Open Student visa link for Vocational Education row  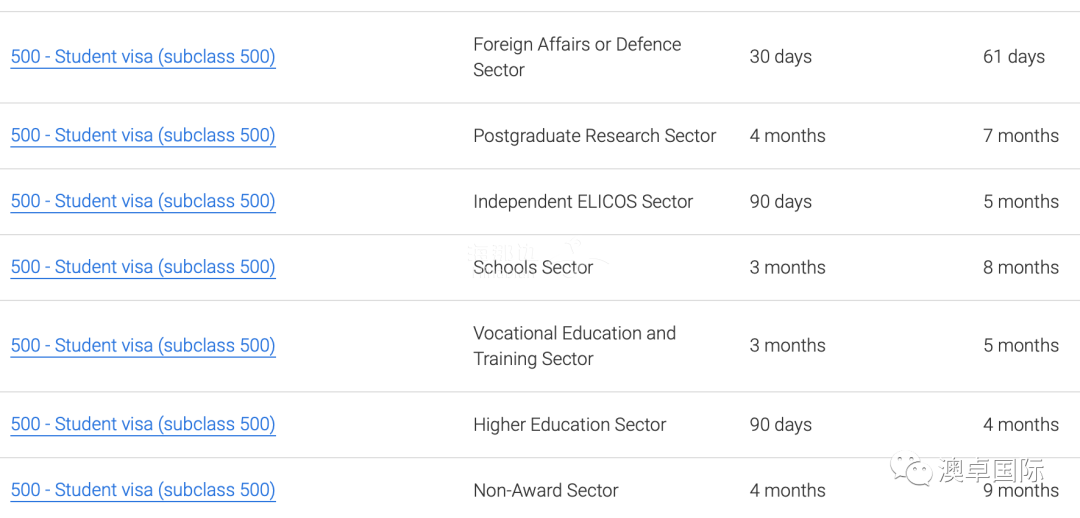143,346
